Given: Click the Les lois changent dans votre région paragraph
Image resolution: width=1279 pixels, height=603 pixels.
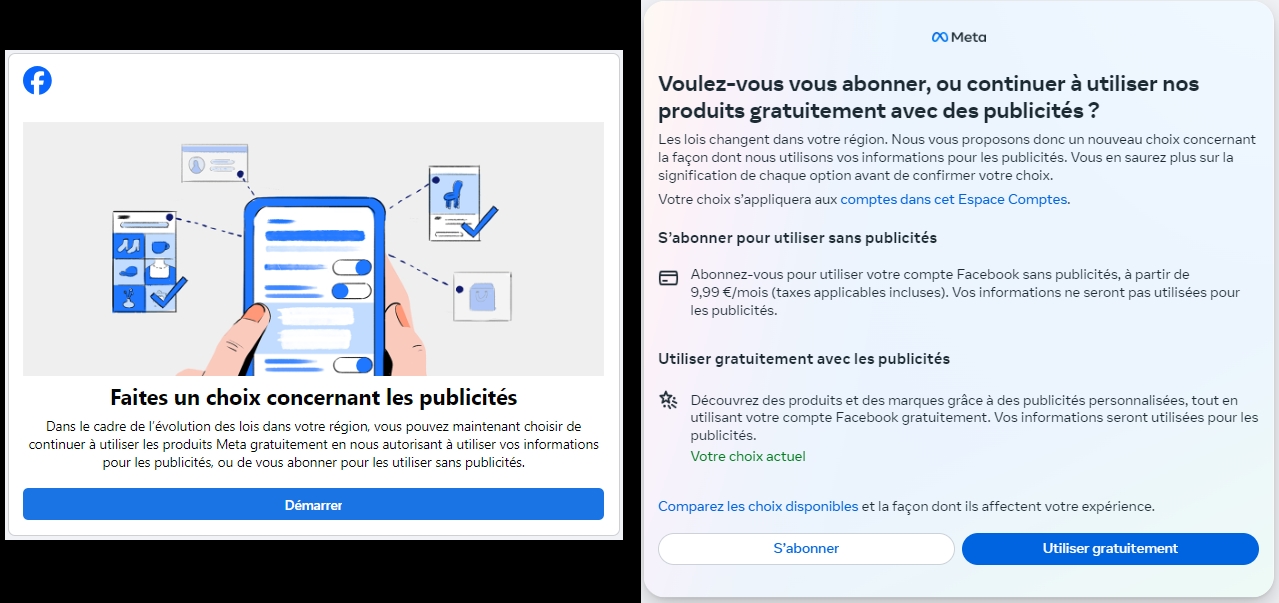Looking at the screenshot, I should (x=957, y=157).
